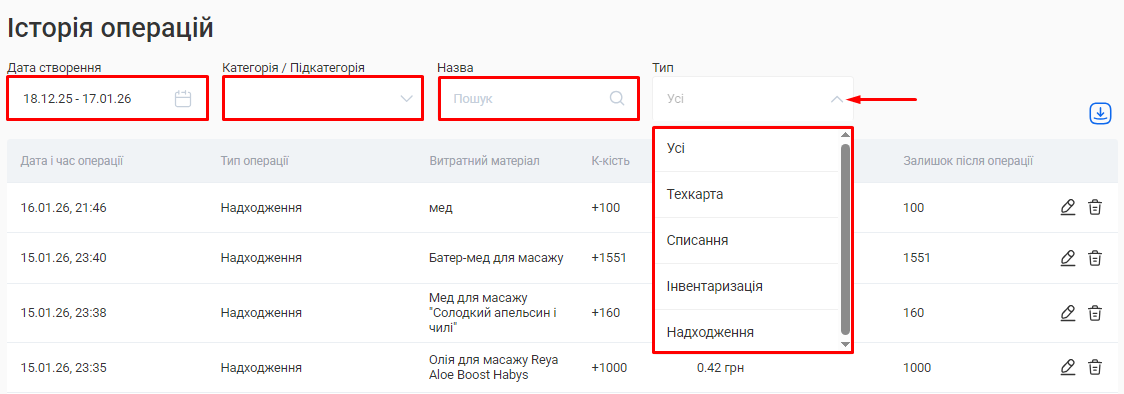Click the К-кість column header
This screenshot has height=394, width=1124.
tap(610, 160)
